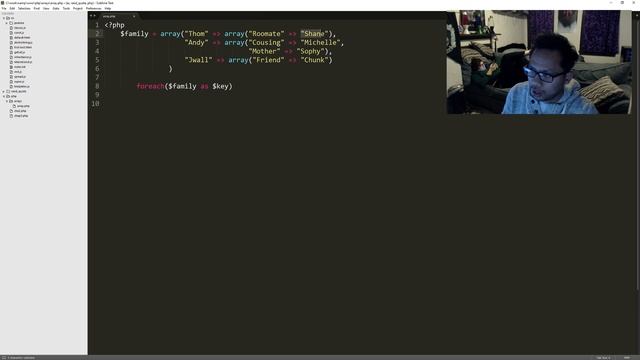Open the PHP syntax selector in status bar
Image resolution: width=640 pixels, height=360 pixels.
(x=627, y=358)
